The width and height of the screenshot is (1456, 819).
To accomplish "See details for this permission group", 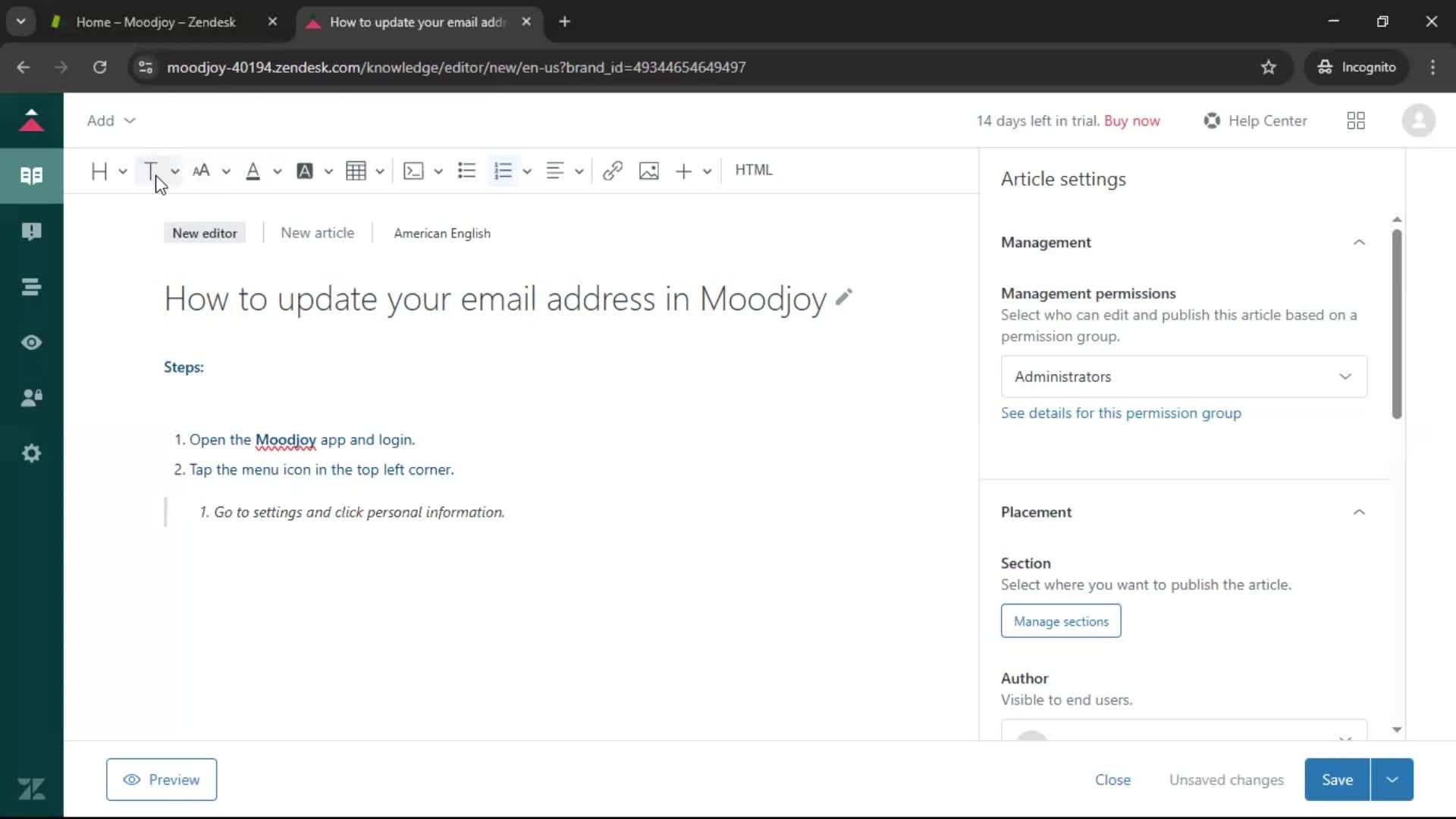I will click(x=1121, y=413).
